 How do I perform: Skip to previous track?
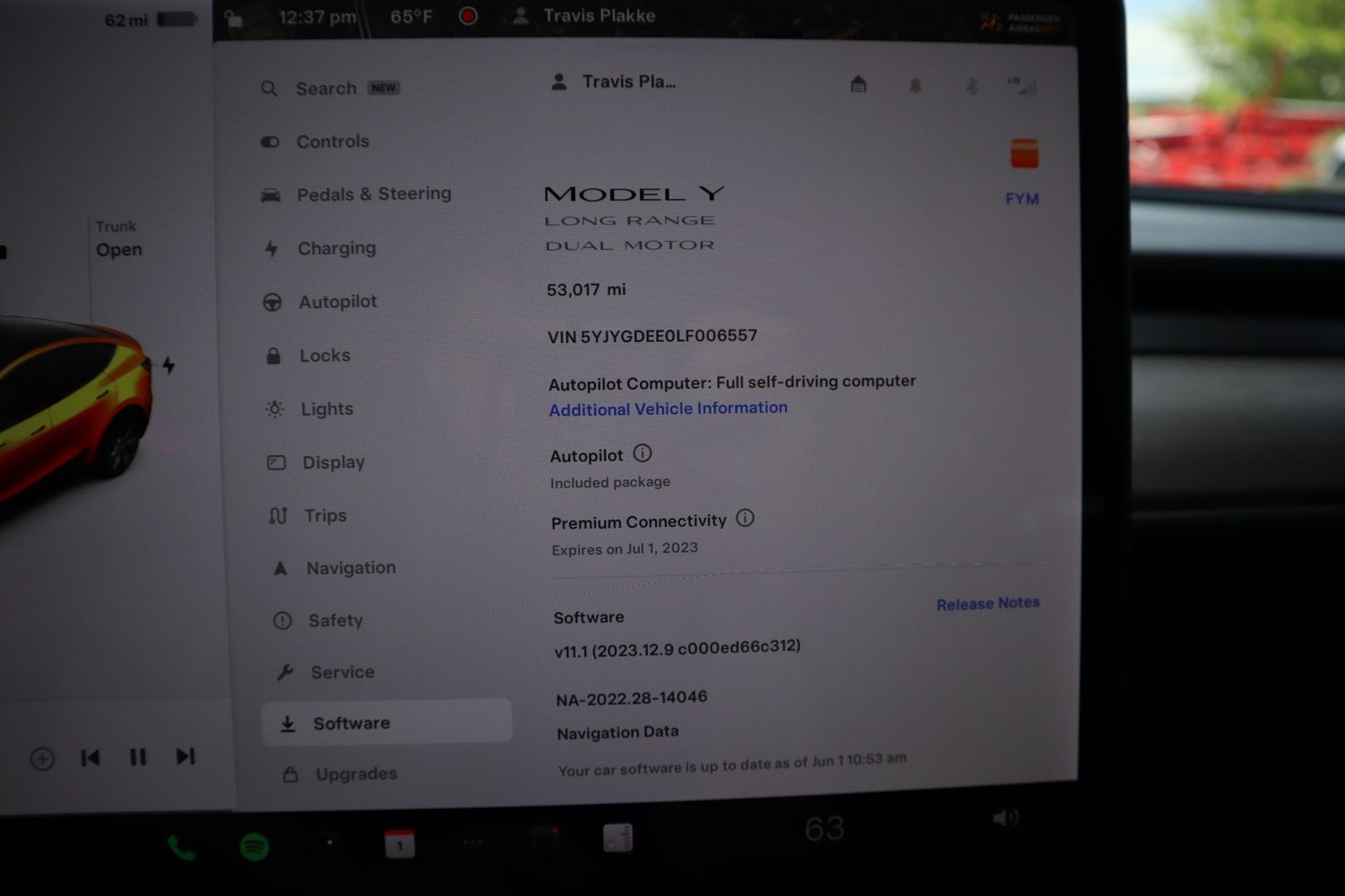point(90,758)
